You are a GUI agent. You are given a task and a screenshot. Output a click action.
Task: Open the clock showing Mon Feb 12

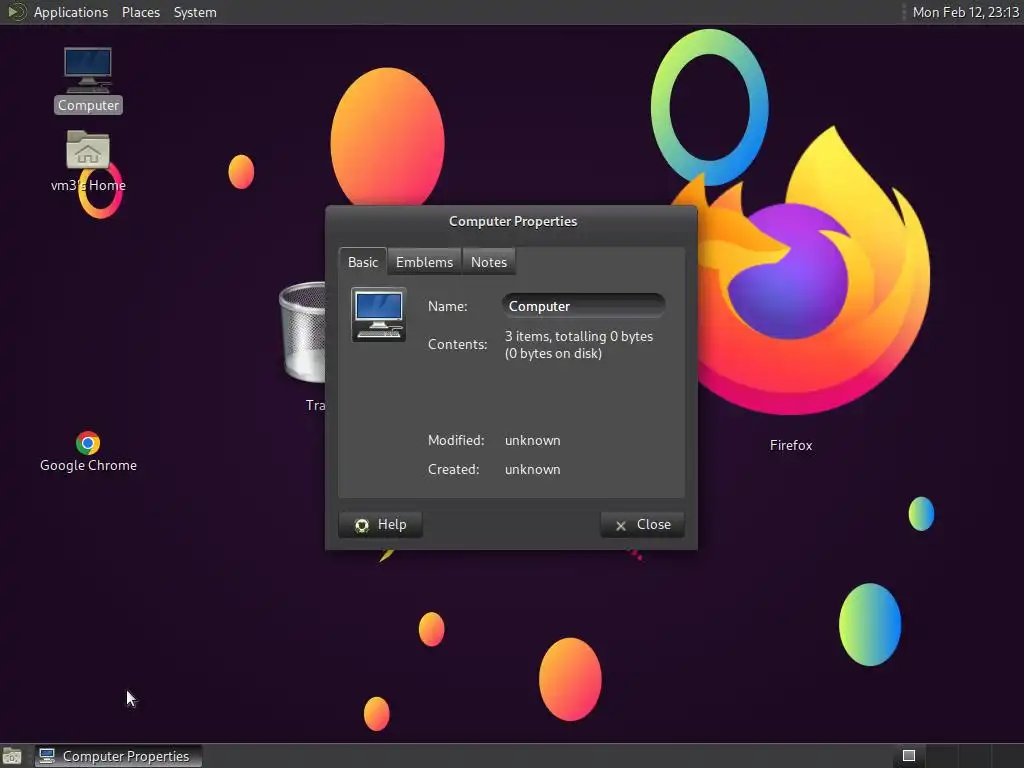coord(965,12)
